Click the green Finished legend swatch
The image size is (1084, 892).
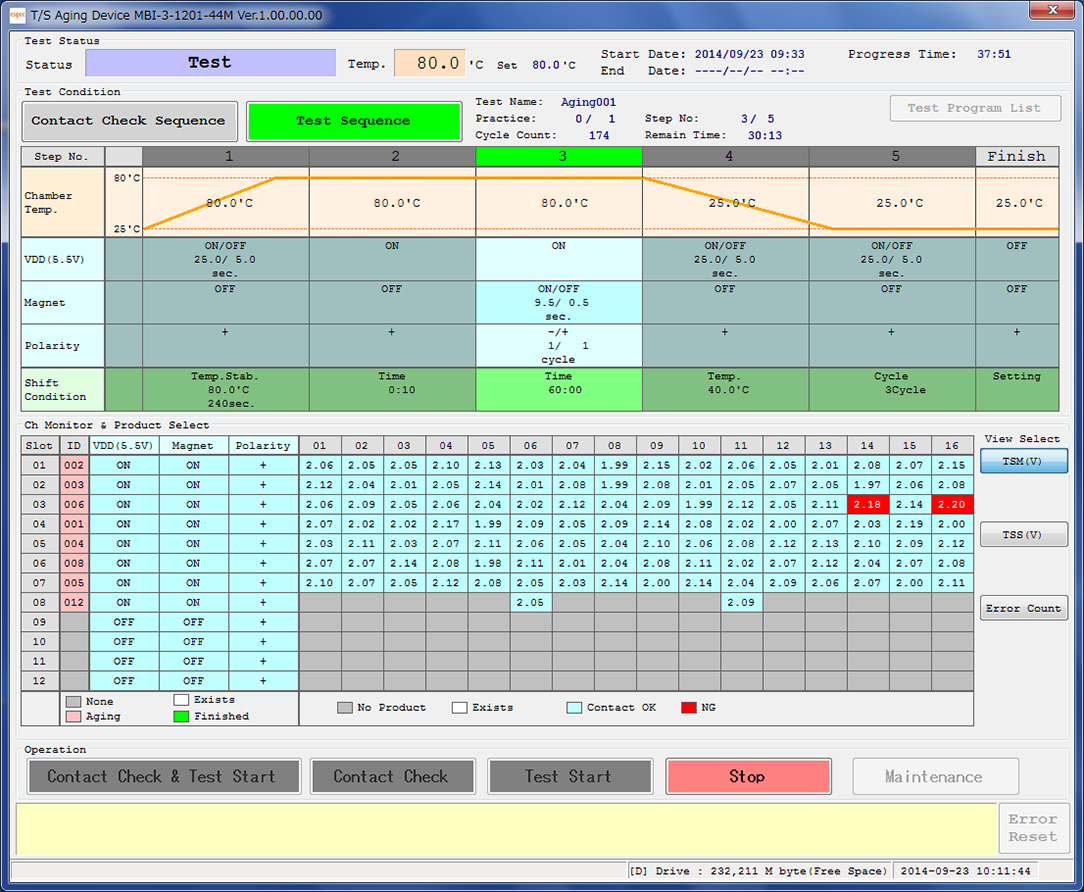pos(181,716)
